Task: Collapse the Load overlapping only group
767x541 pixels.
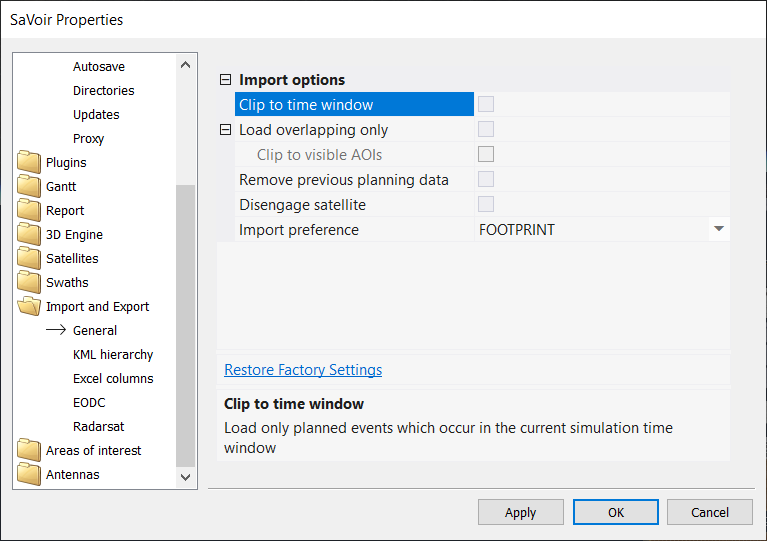Action: (225, 130)
